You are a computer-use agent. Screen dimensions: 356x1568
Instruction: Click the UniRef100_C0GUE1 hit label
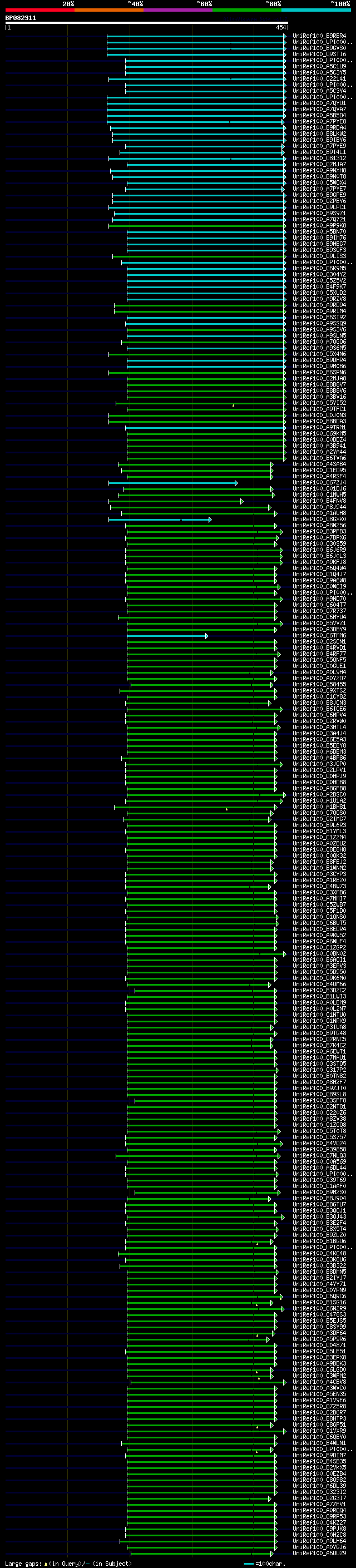(319, 666)
